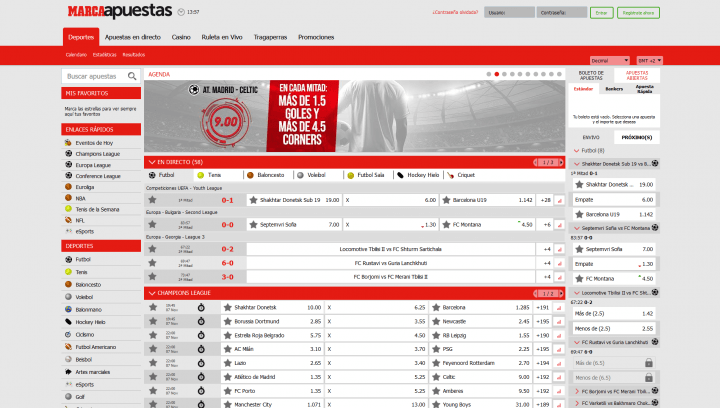Open Golf in Deportes list
720x408 pixels.
pos(80,397)
